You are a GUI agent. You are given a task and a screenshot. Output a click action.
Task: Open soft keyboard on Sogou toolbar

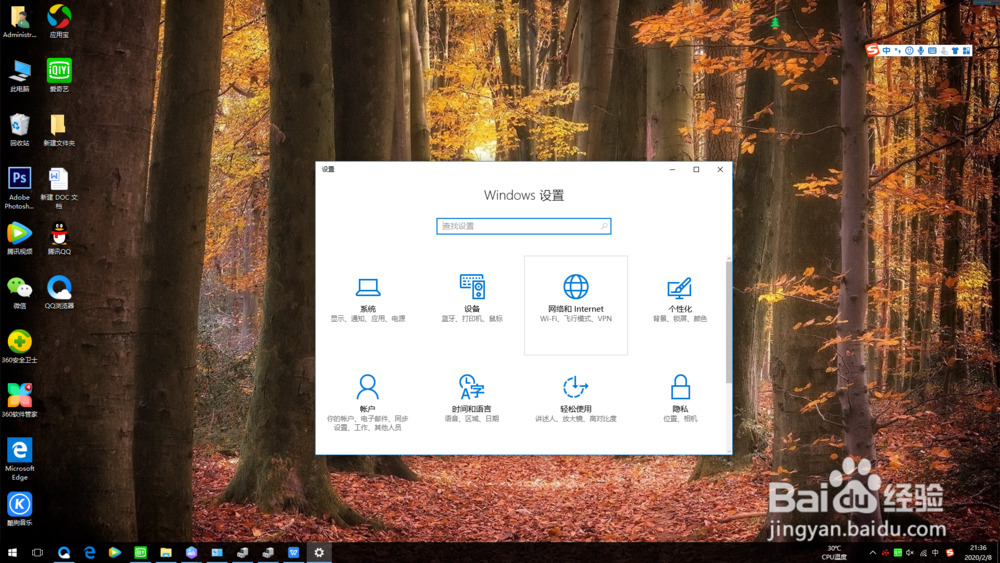click(932, 50)
